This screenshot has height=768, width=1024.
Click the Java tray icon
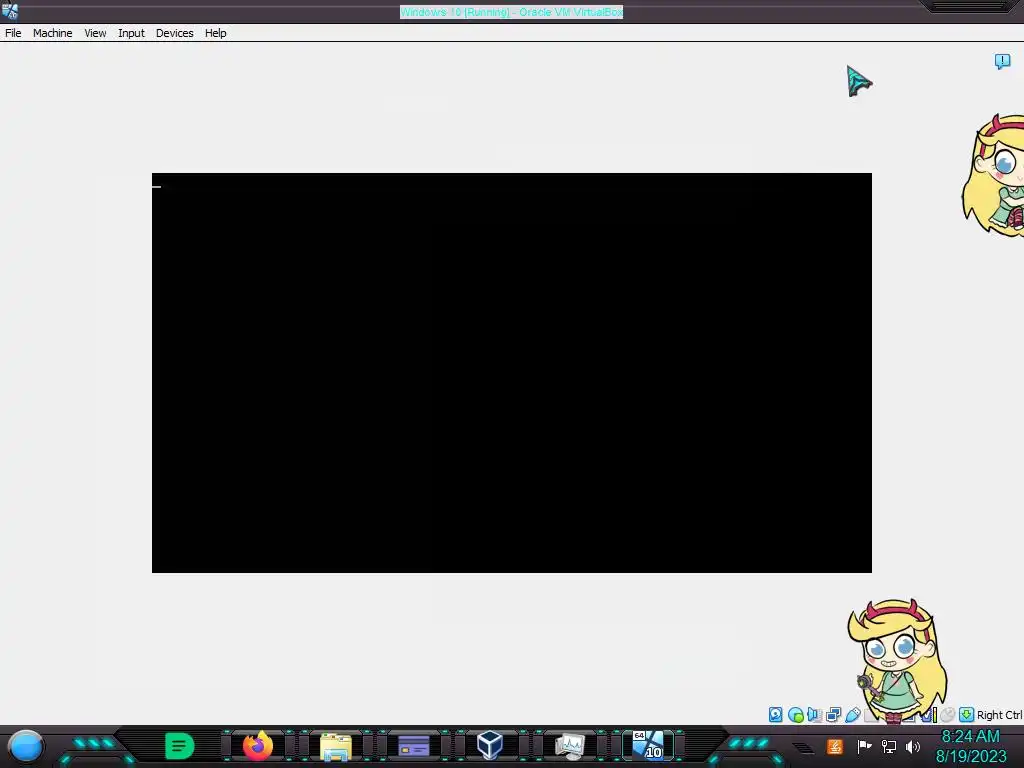[x=835, y=746]
